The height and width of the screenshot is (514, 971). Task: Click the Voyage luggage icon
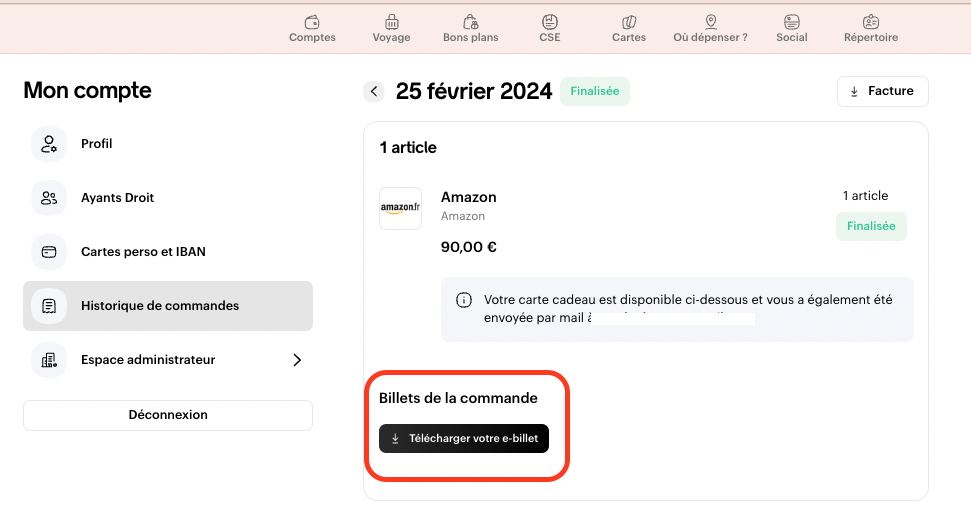click(x=391, y=22)
